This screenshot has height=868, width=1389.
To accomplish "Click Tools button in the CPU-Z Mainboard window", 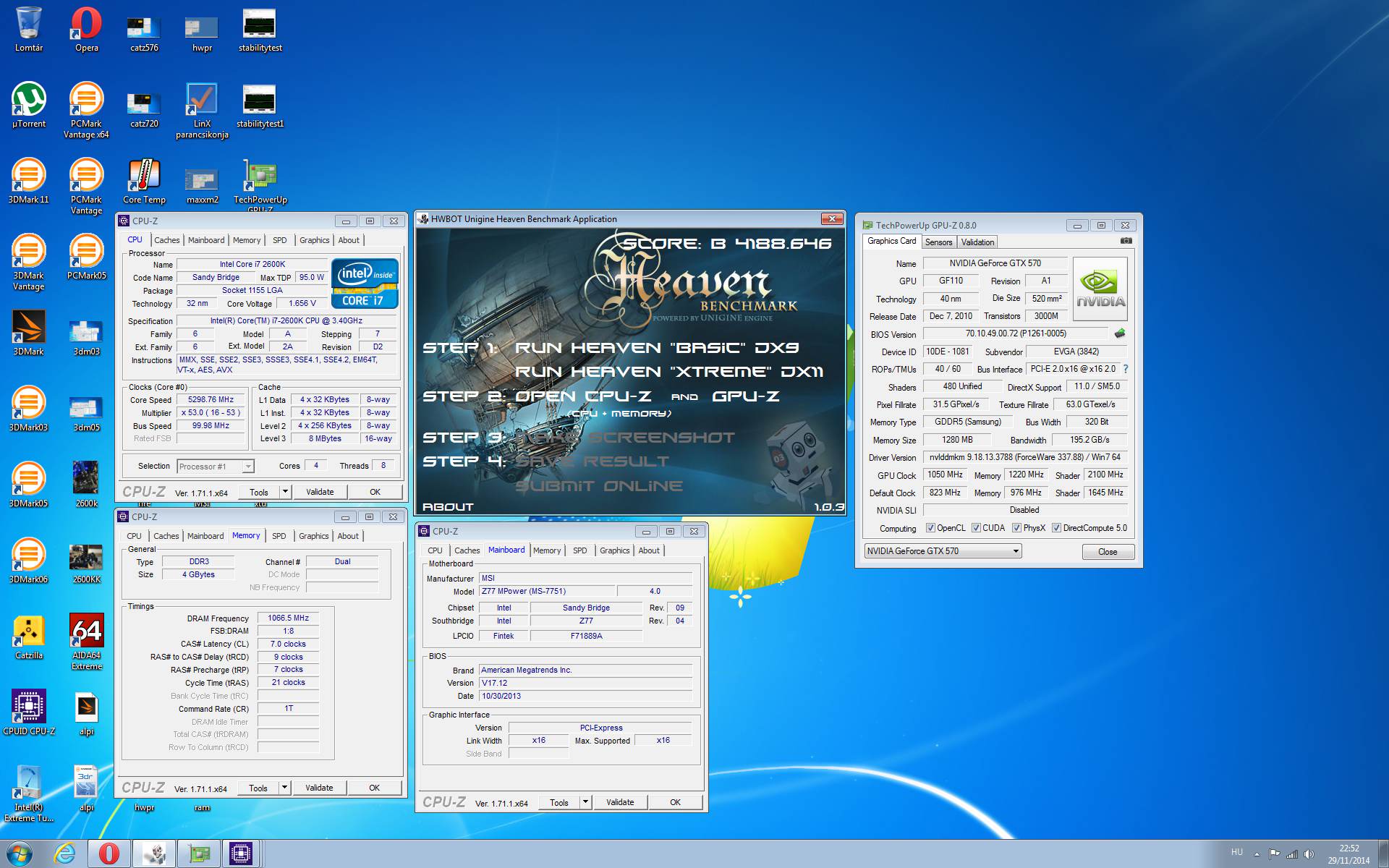I will (559, 802).
